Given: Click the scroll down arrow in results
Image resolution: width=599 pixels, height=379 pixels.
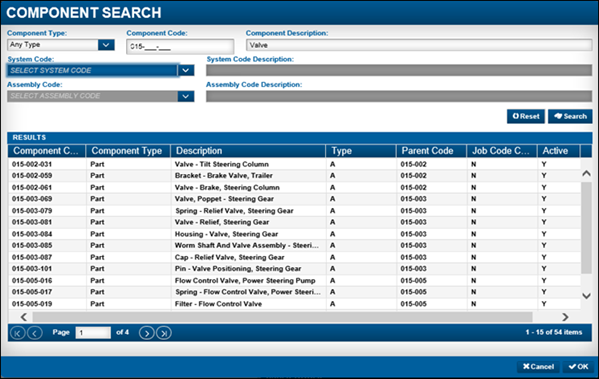Looking at the screenshot, I should tap(586, 296).
